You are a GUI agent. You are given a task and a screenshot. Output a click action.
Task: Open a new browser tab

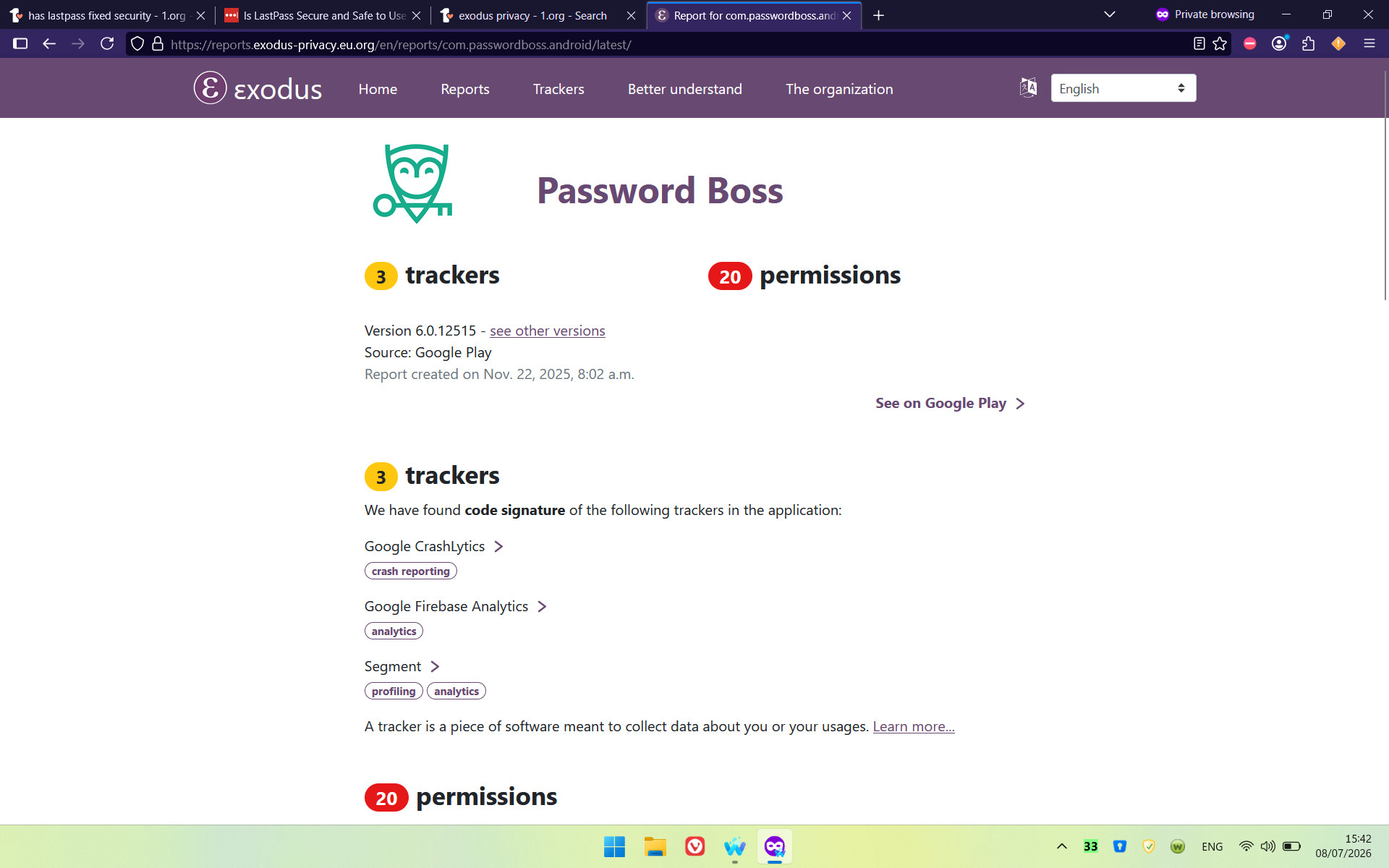point(878,15)
